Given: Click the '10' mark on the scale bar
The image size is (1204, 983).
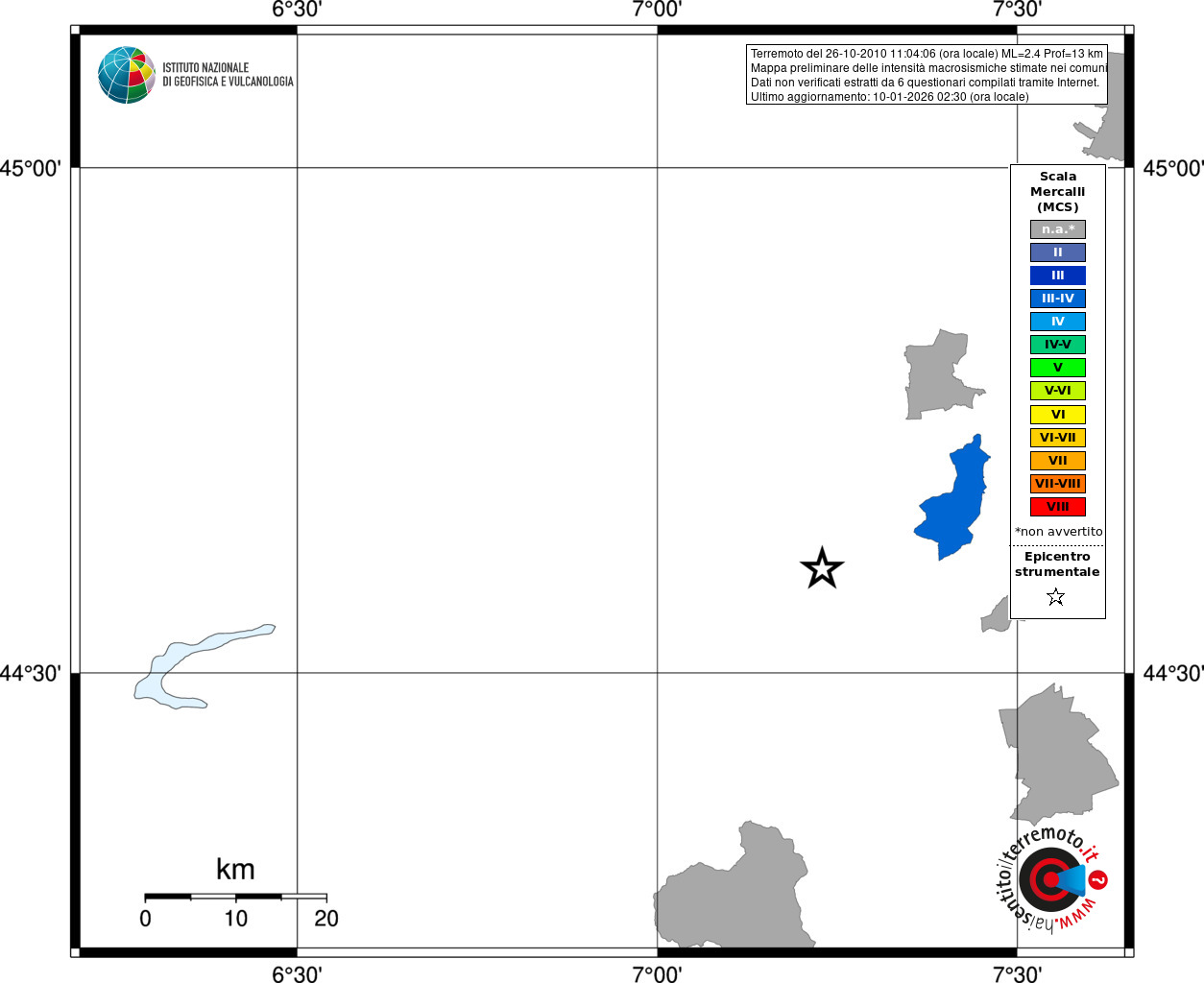Looking at the screenshot, I should pos(236,919).
